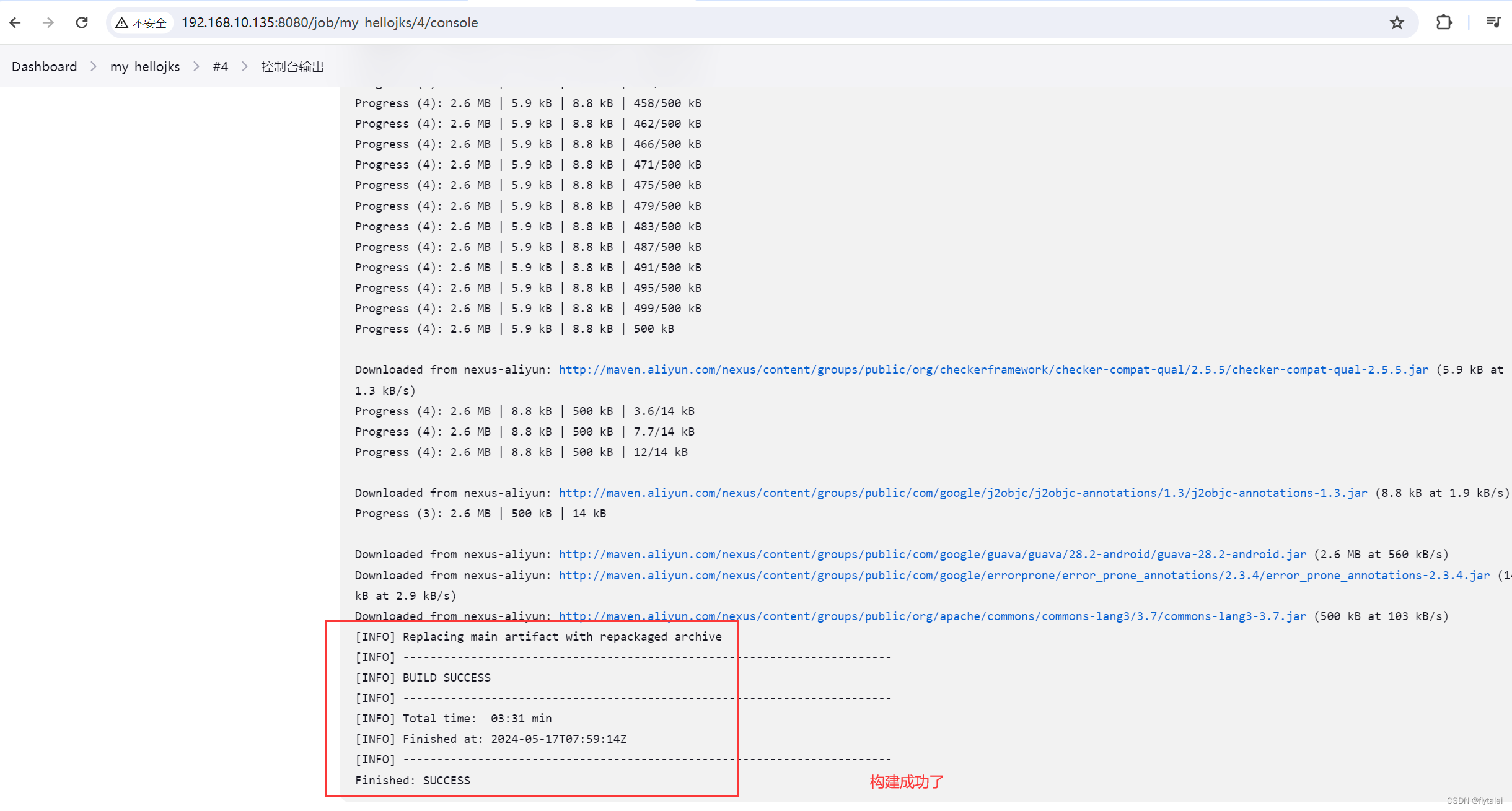Click the 3.6/14 kB progress line
Viewport: 1512px width, 811px height.
pos(525,411)
